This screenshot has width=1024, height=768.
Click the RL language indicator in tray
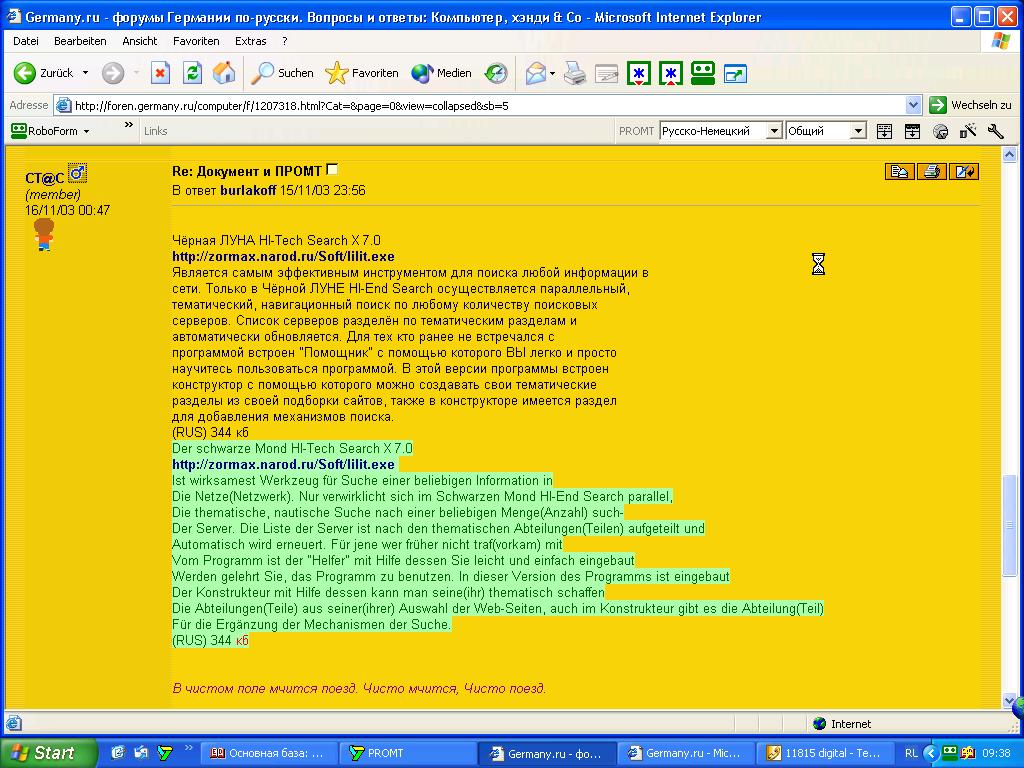[911, 753]
